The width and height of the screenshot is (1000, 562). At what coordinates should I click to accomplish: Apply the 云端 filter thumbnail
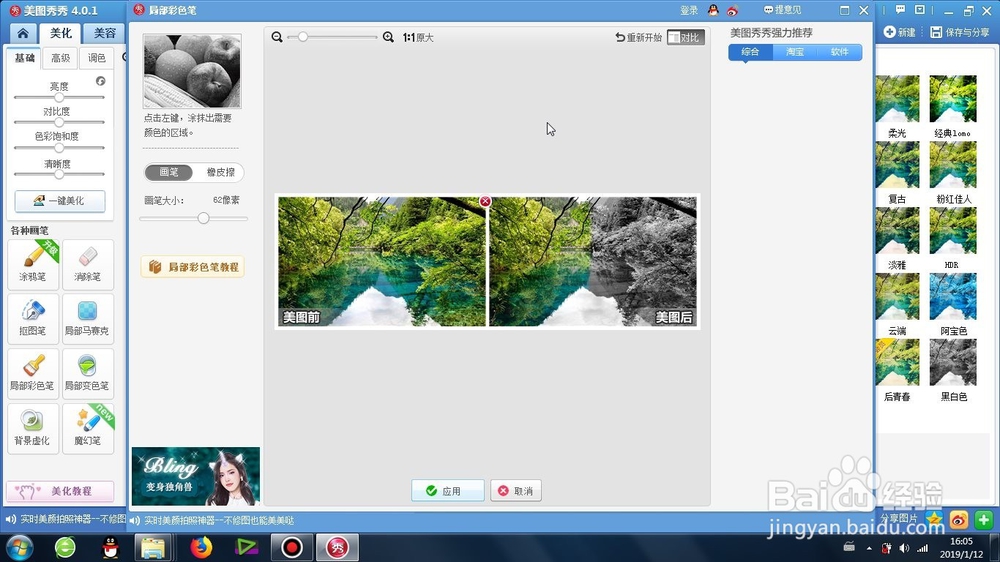897,296
